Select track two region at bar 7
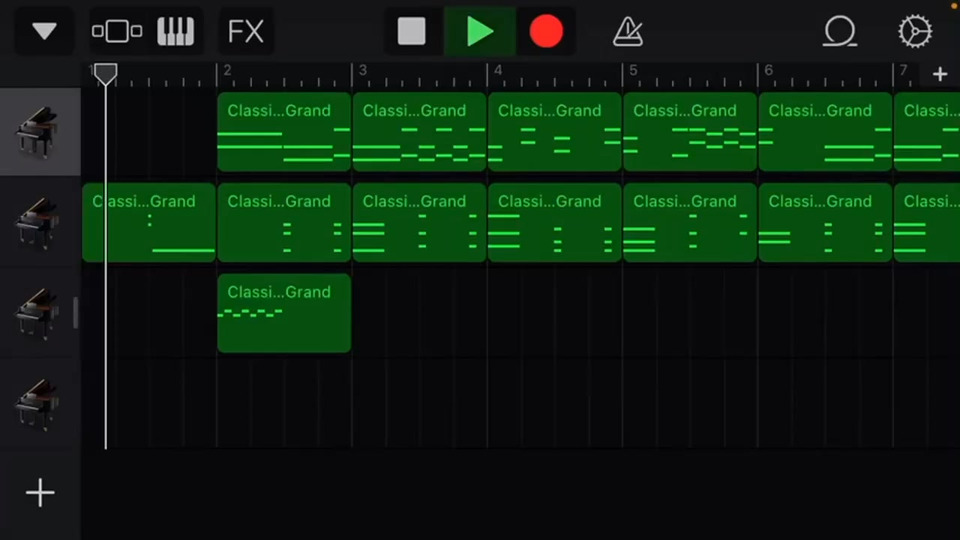Image resolution: width=960 pixels, height=540 pixels. (927, 222)
